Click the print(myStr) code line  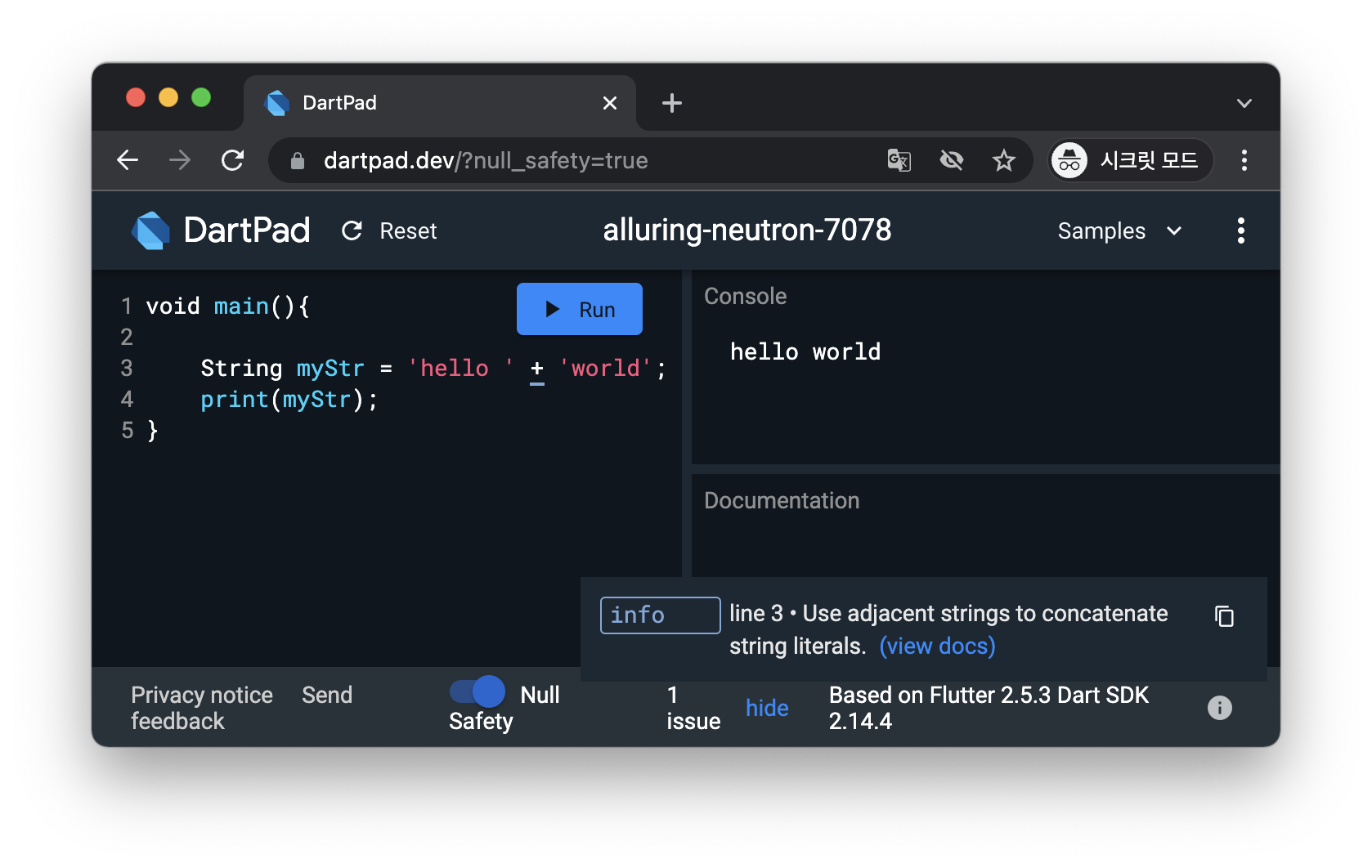click(x=289, y=399)
